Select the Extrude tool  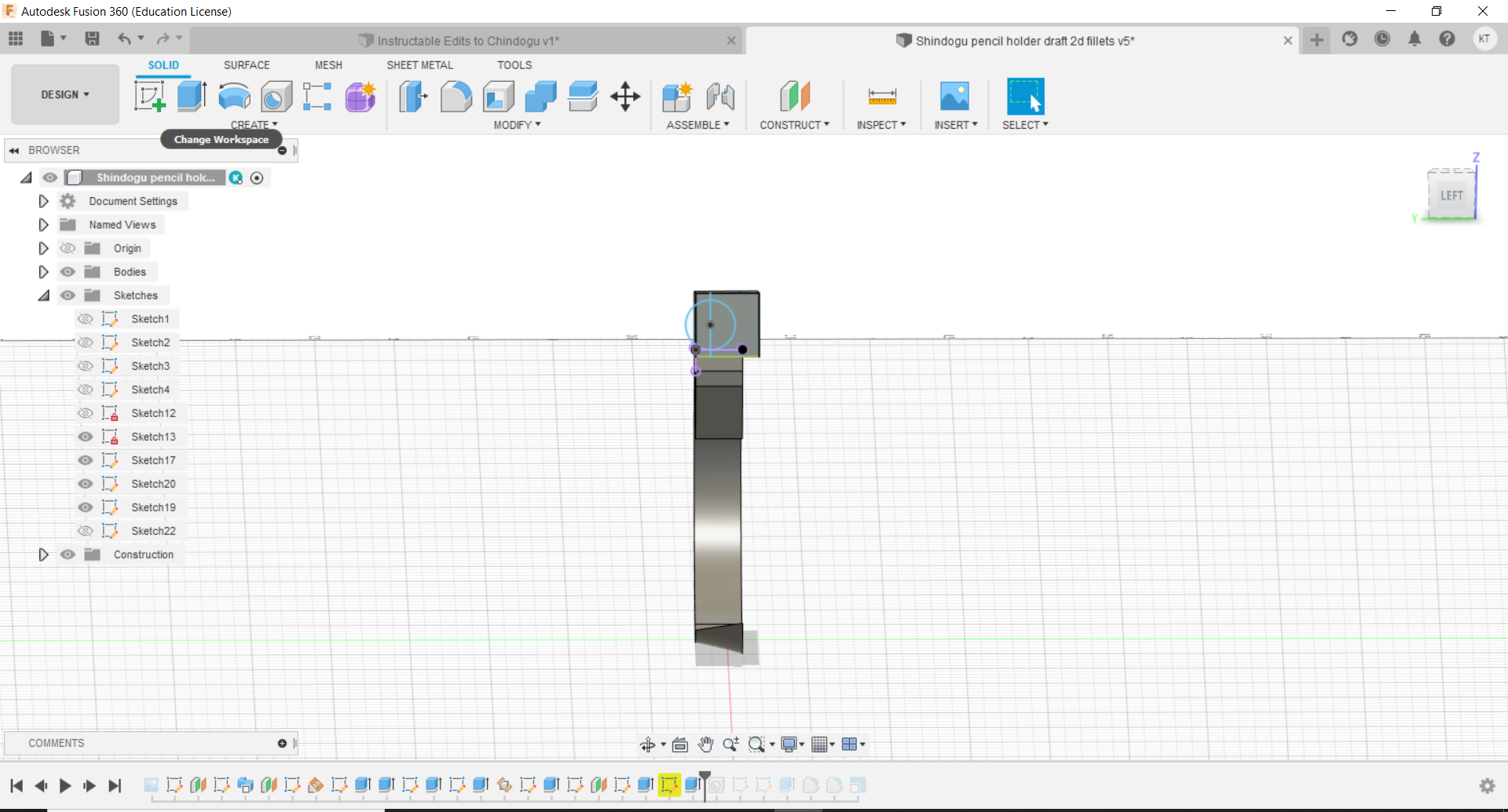(x=192, y=97)
